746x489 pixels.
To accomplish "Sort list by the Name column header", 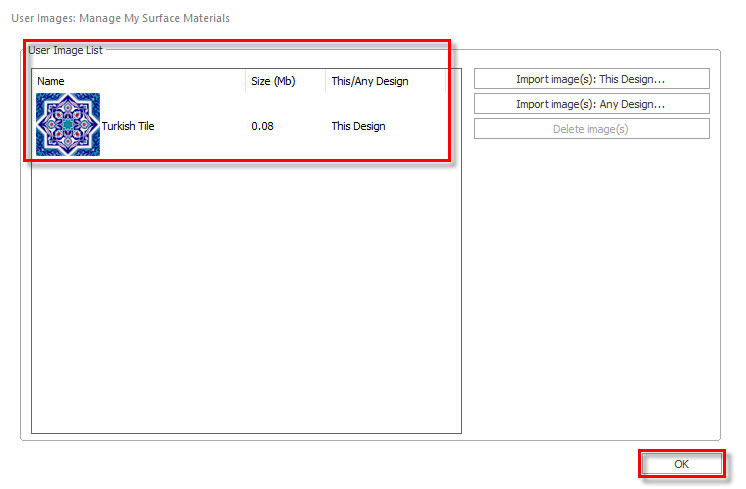I will 139,81.
